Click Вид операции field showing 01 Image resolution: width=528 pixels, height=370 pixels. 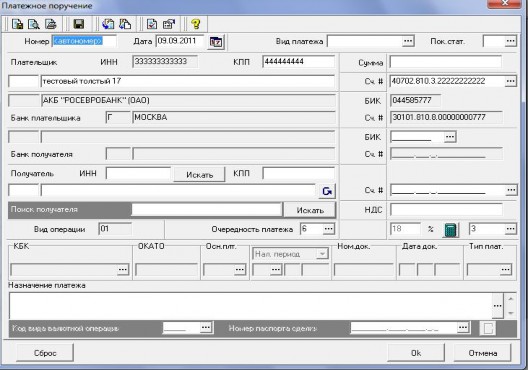[115, 229]
